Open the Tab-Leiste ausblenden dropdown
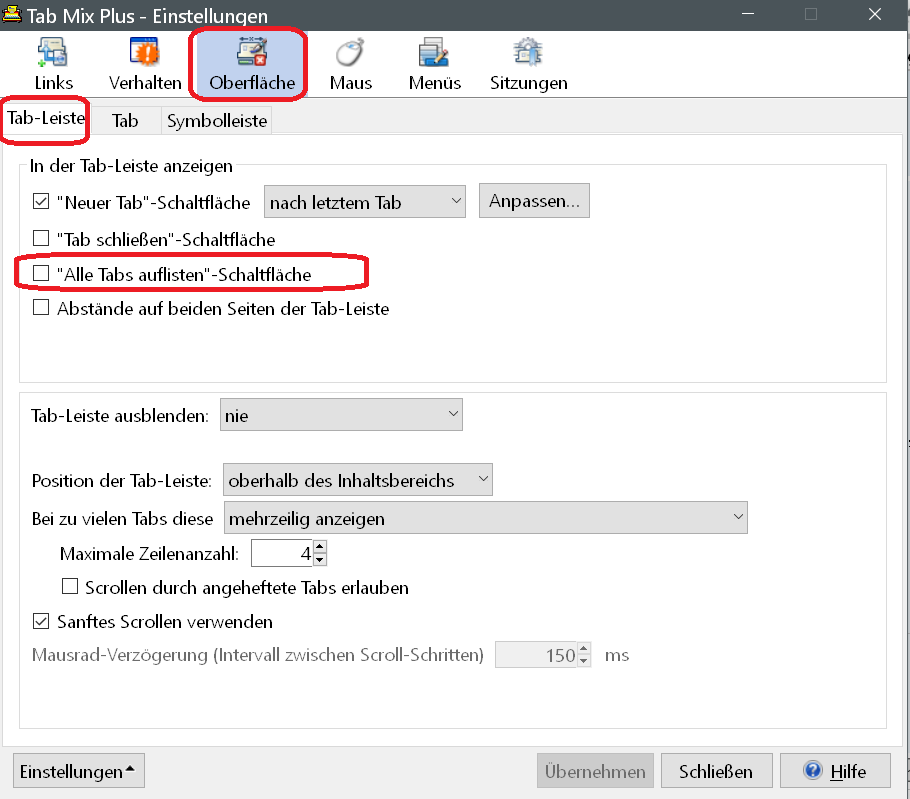This screenshot has width=910, height=799. point(341,414)
